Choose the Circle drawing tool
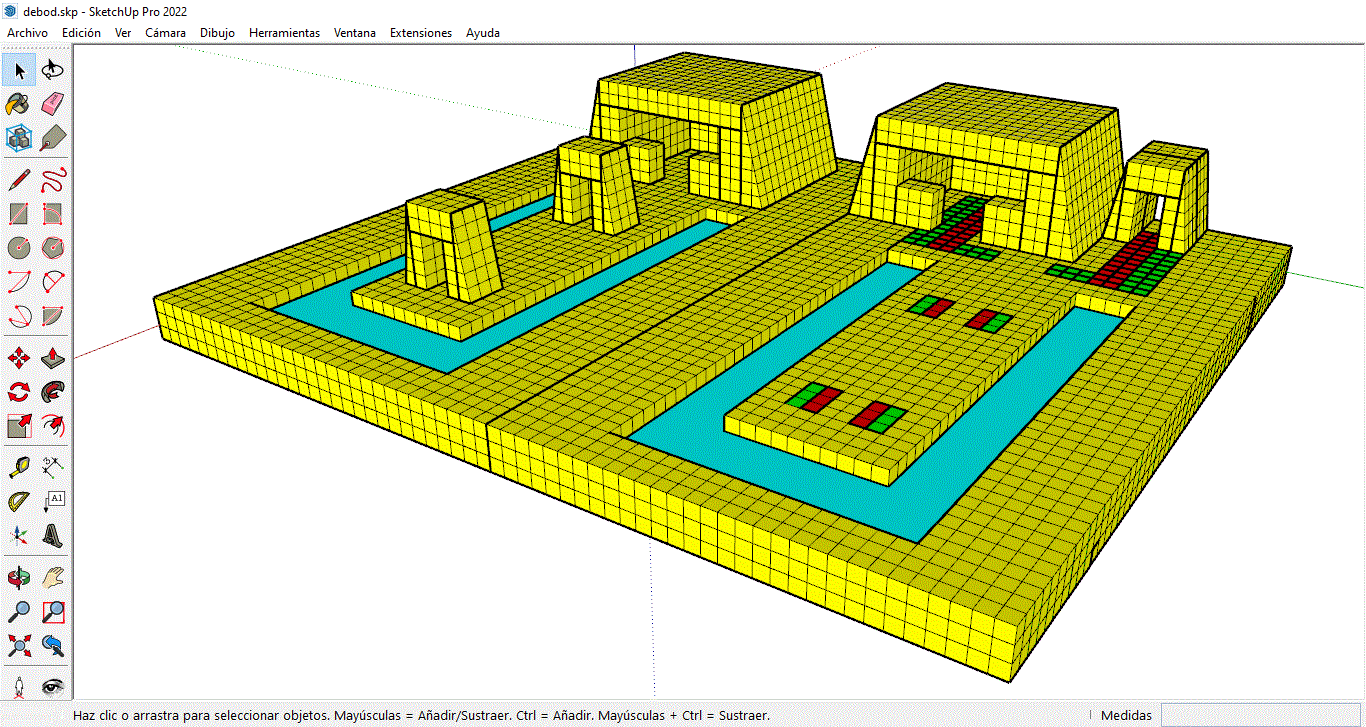 point(19,247)
